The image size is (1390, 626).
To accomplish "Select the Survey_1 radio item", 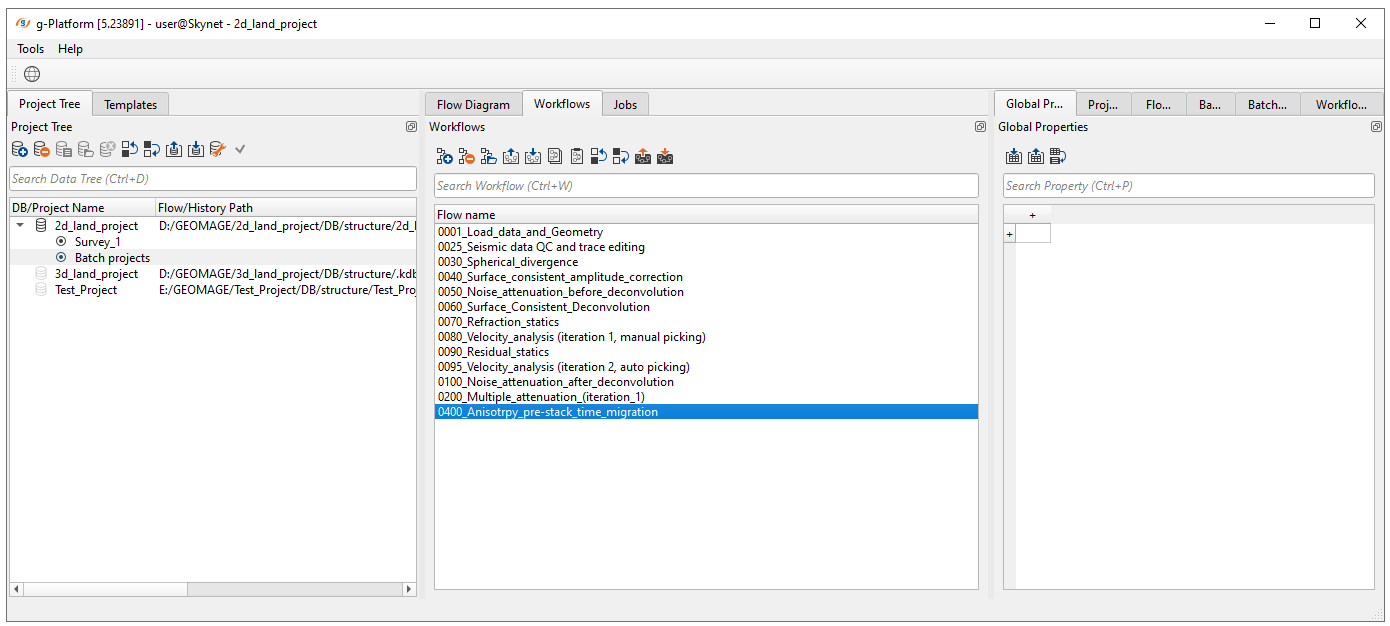I will pyautogui.click(x=62, y=242).
